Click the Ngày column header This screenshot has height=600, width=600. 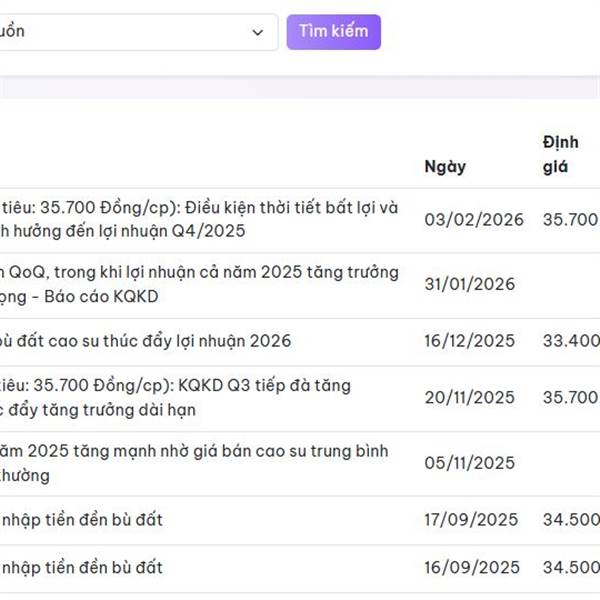[x=445, y=166]
